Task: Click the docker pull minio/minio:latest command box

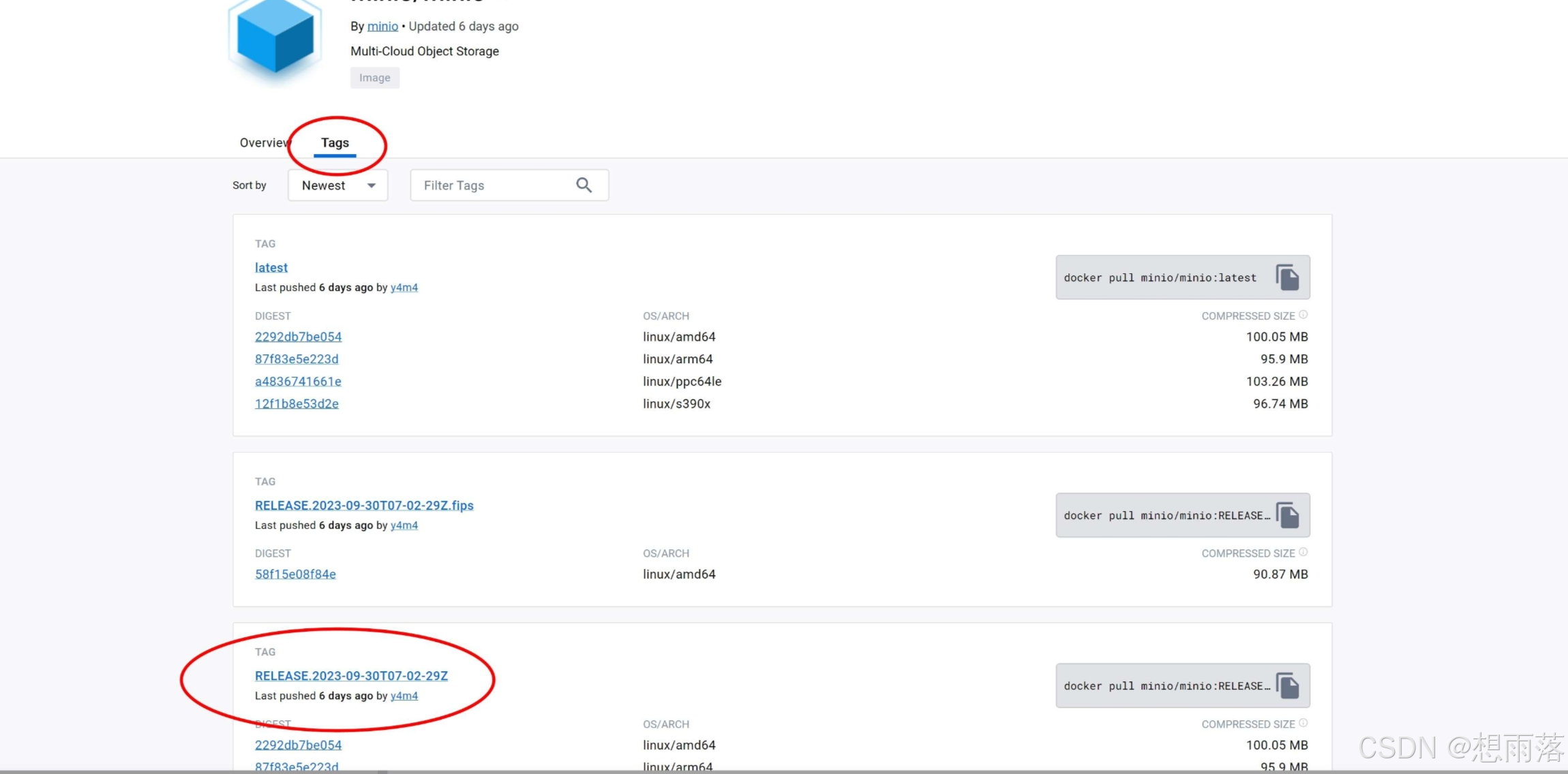Action: coord(1160,277)
